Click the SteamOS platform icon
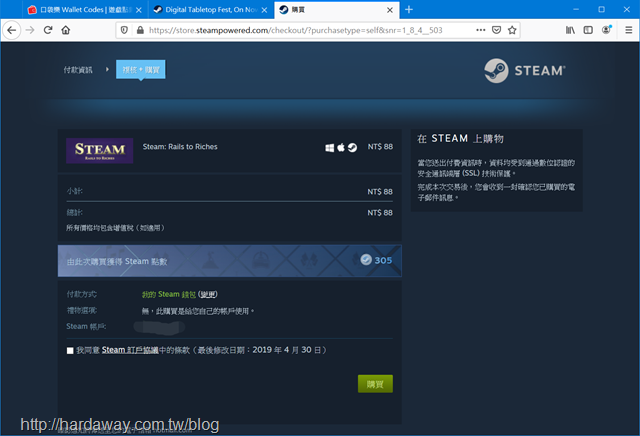640x436 pixels. point(352,147)
